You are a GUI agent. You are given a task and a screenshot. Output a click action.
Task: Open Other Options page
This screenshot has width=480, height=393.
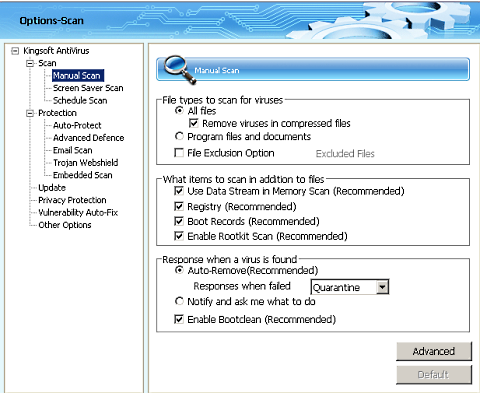65,225
